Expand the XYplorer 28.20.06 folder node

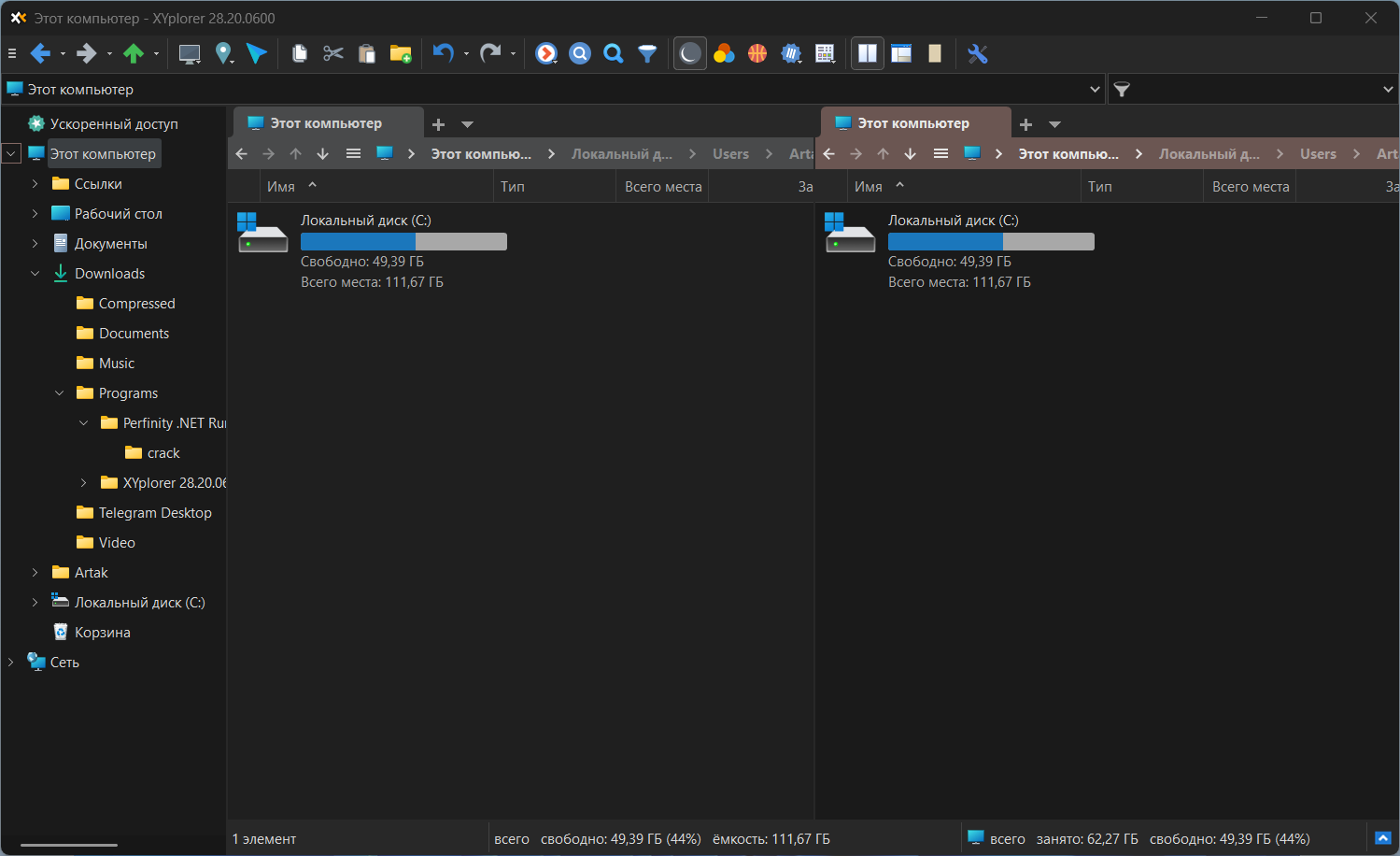83,483
